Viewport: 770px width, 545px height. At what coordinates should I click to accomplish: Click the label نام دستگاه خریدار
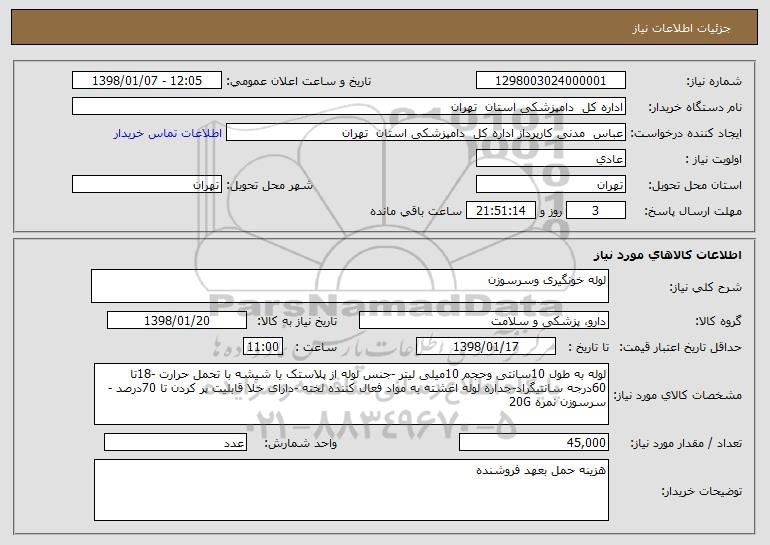point(695,107)
